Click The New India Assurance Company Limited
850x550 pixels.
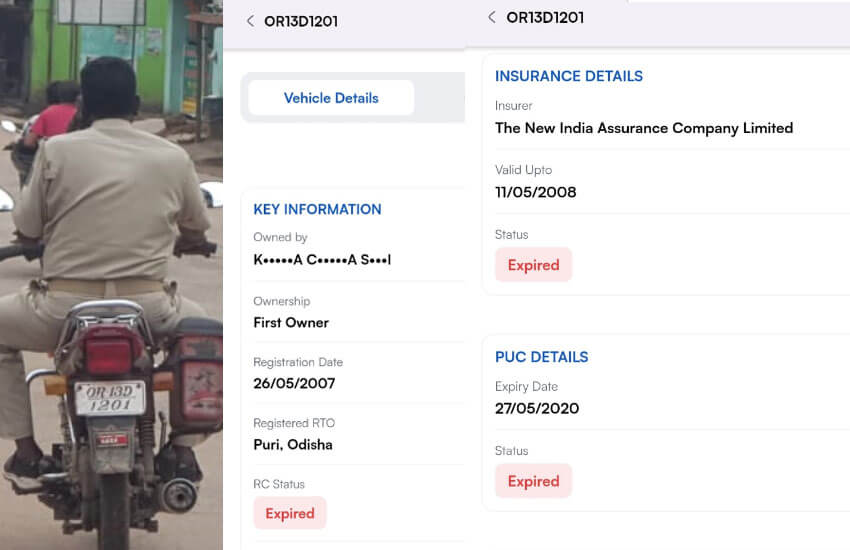click(644, 128)
